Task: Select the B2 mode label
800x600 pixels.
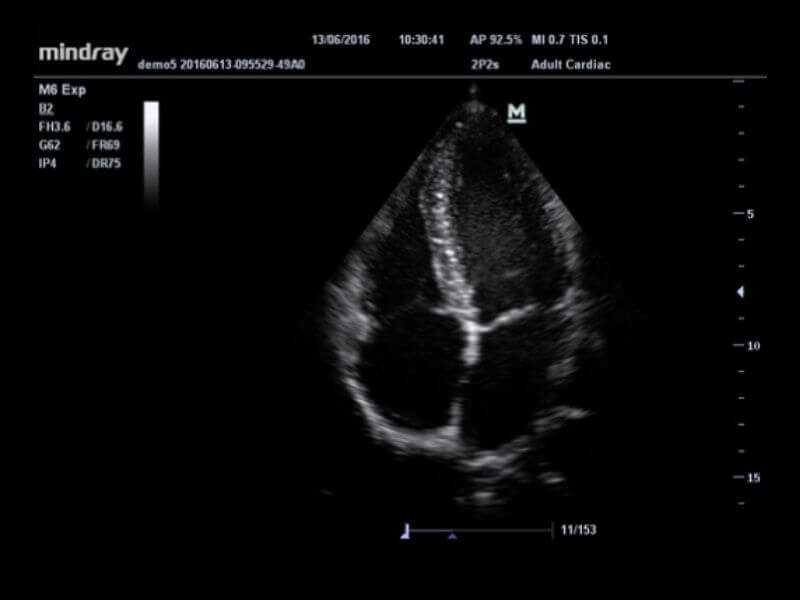Action: click(45, 108)
